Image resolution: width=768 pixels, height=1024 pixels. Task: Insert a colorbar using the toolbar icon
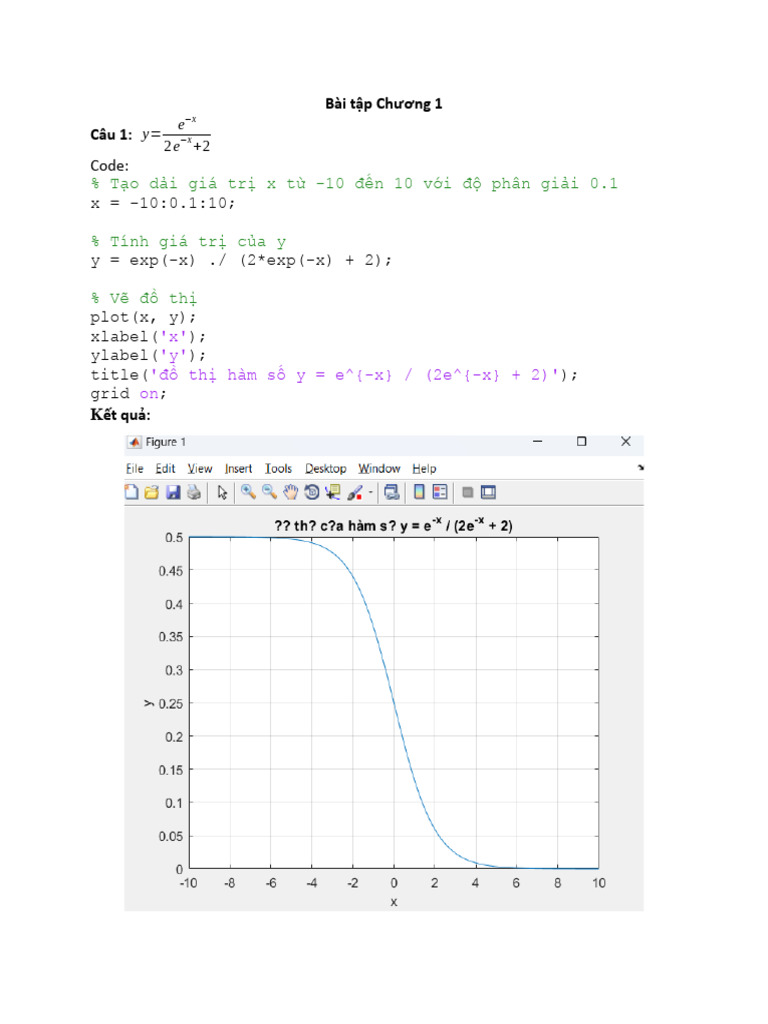point(420,492)
